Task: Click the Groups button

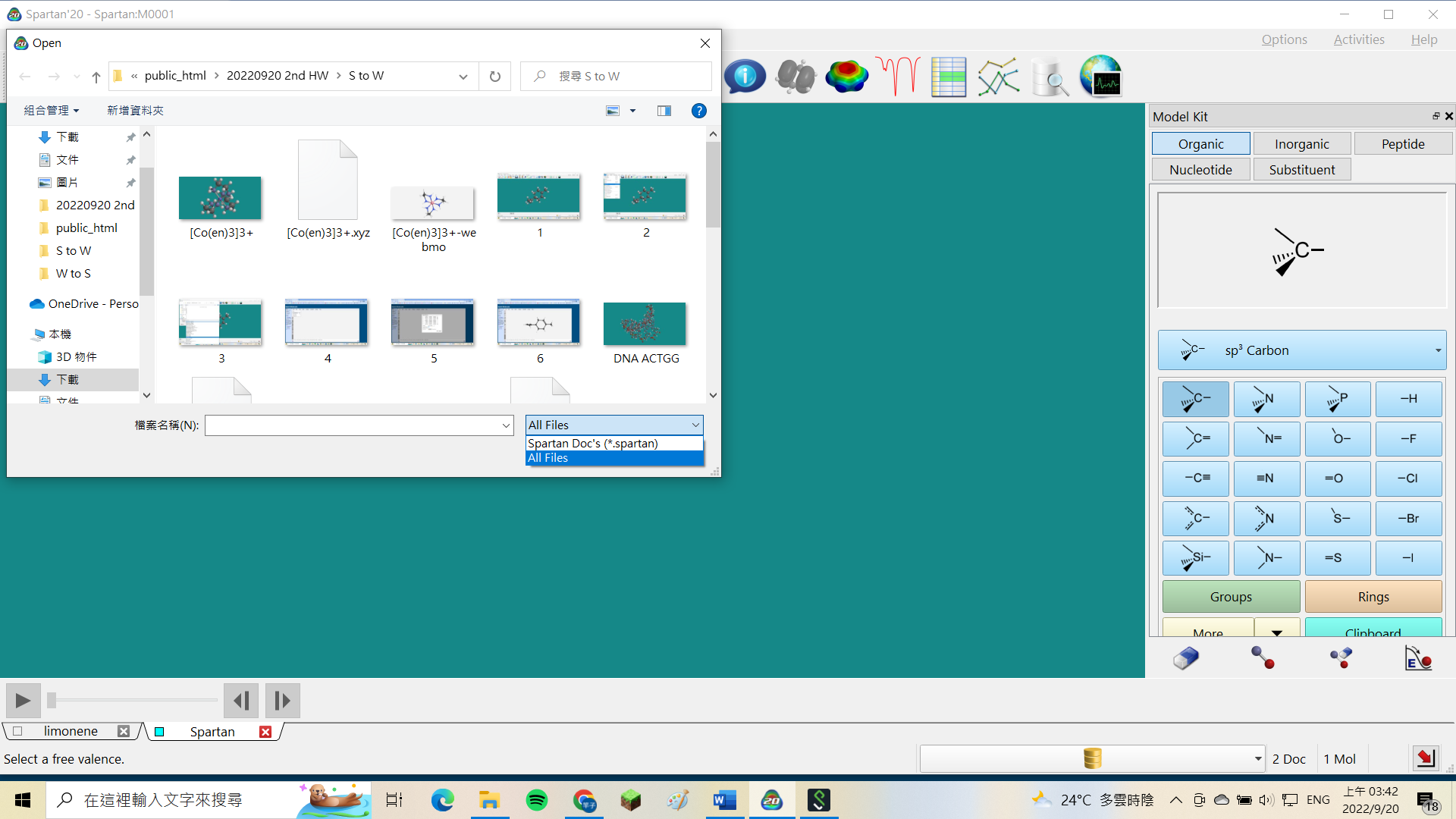Action: click(1231, 597)
